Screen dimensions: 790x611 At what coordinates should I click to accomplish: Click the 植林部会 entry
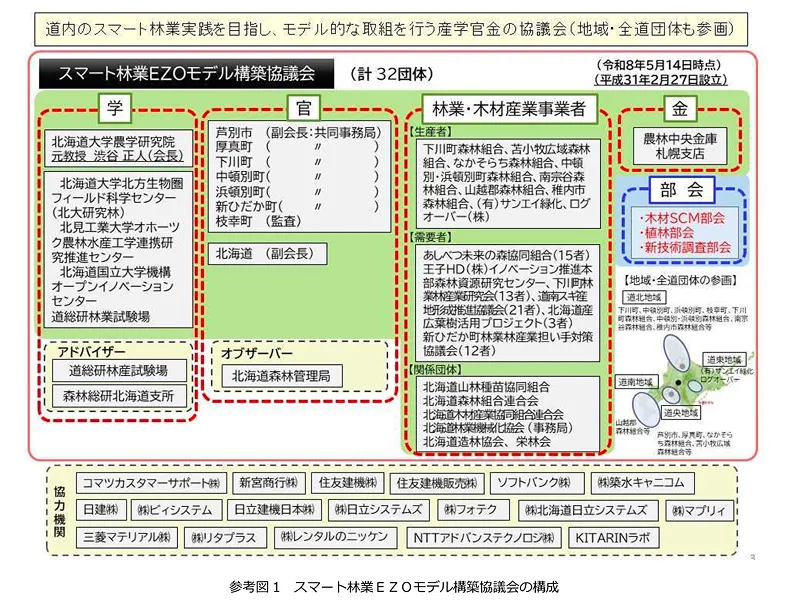coord(667,233)
